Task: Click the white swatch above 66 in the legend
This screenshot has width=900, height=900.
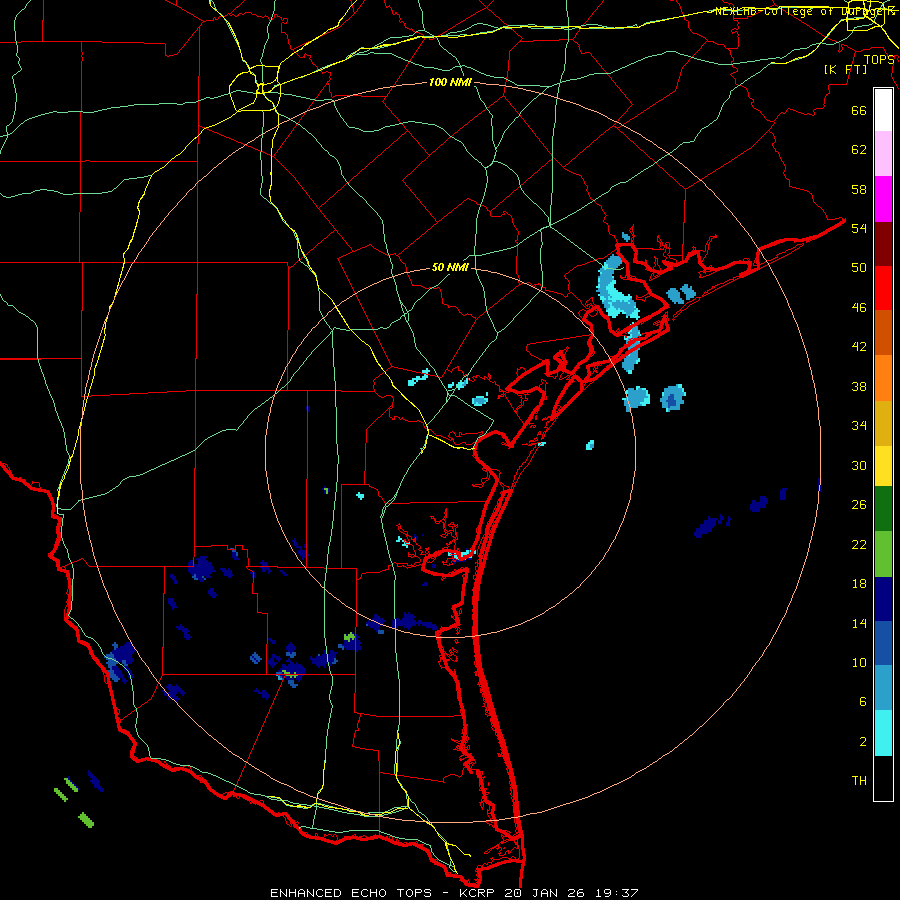Action: [883, 110]
